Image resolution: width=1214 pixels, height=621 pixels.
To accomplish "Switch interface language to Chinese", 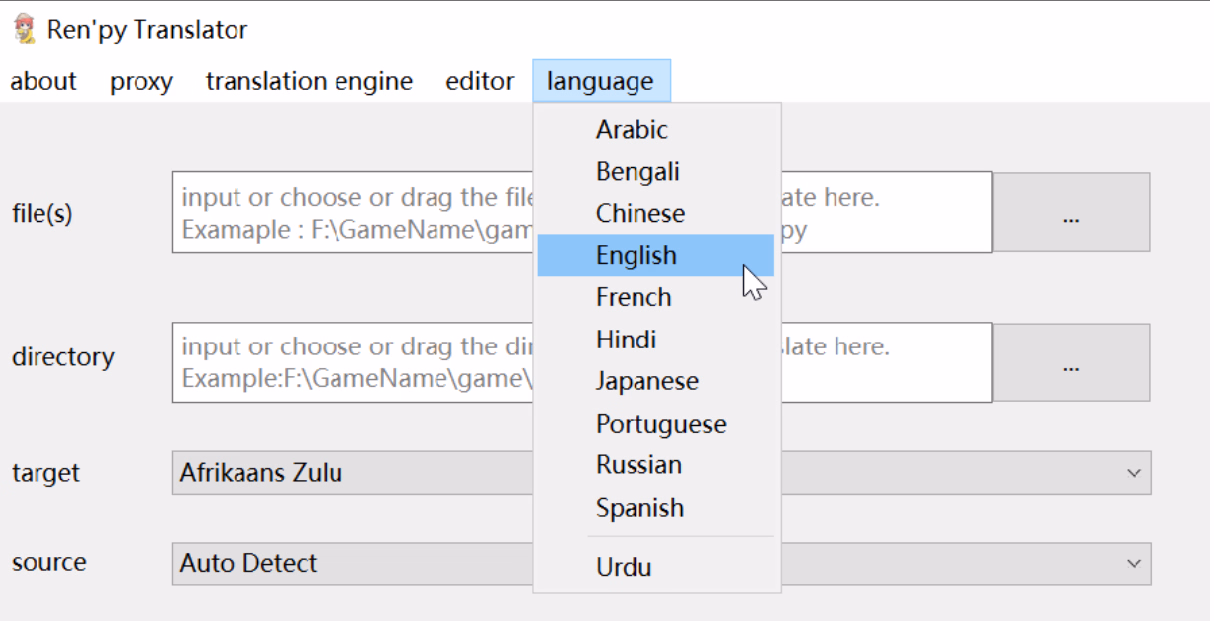I will (640, 214).
